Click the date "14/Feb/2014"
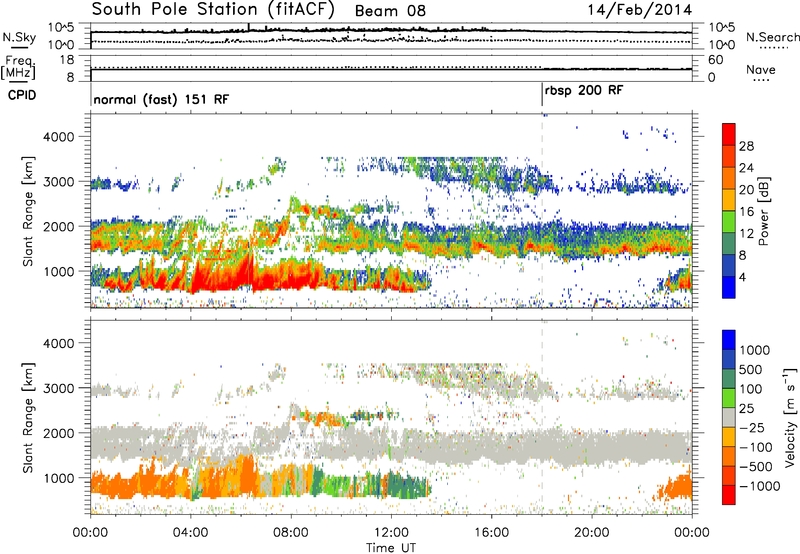 pyautogui.click(x=640, y=10)
